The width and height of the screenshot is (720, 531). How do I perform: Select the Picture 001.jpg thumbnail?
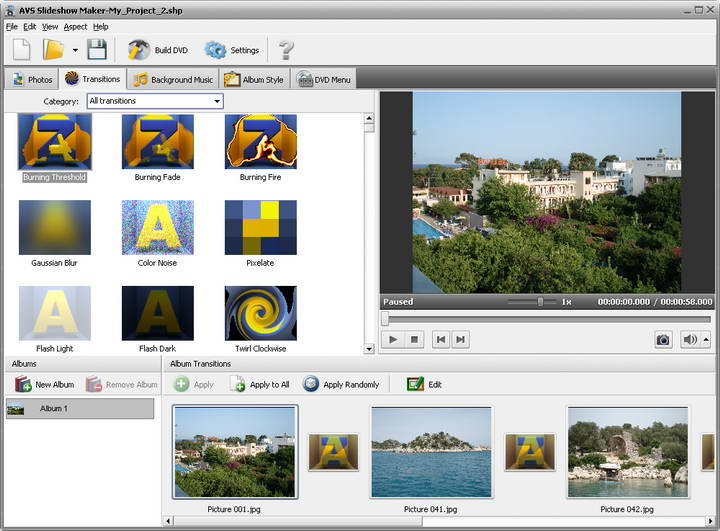[x=235, y=452]
